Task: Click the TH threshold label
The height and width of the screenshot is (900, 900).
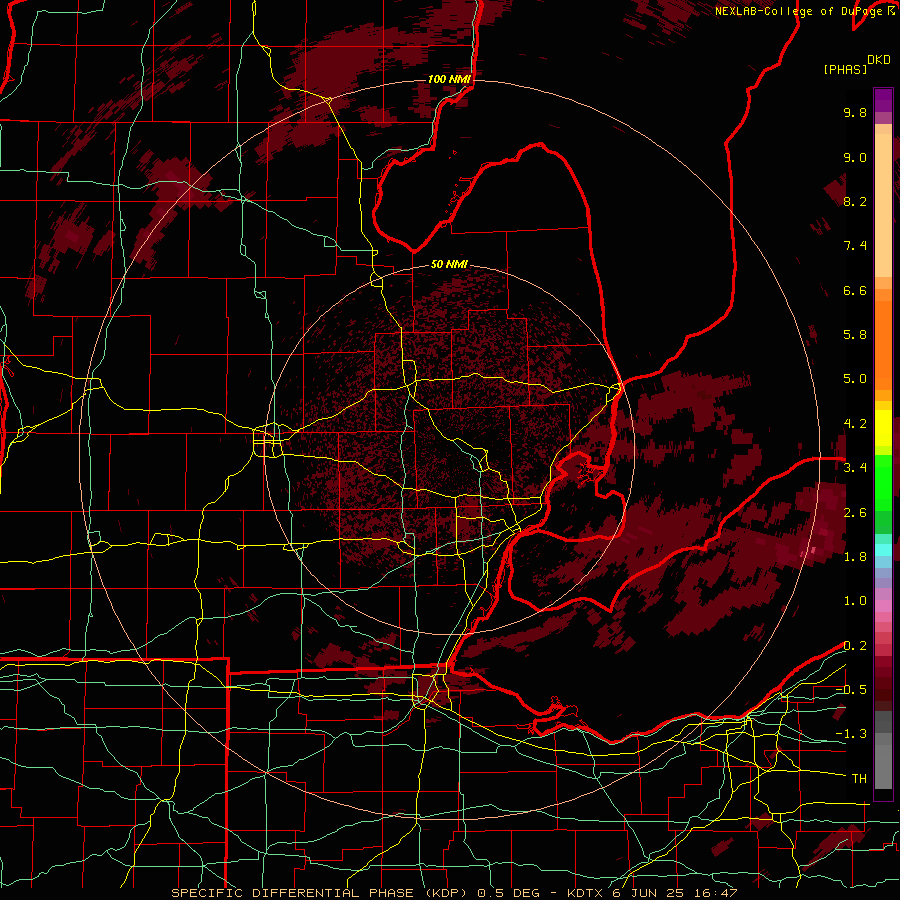Action: click(859, 779)
